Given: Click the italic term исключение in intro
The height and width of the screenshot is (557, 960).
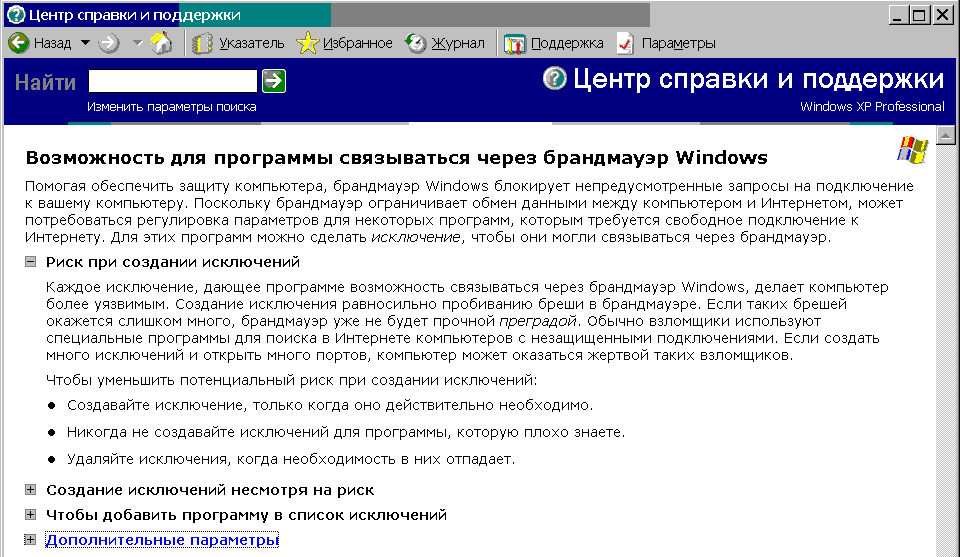Looking at the screenshot, I should pyautogui.click(x=416, y=237).
